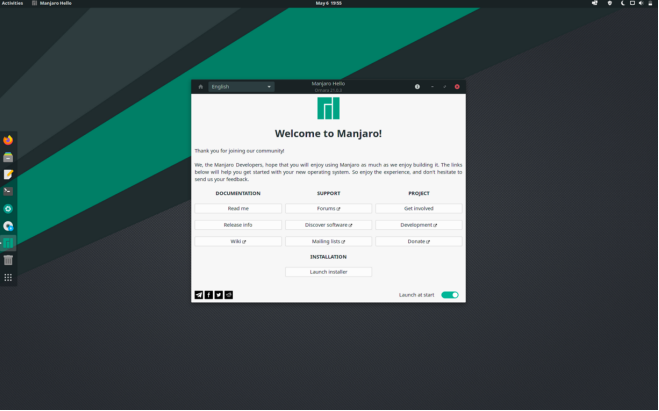Click the Get involved button
This screenshot has width=659, height=411.
(419, 208)
